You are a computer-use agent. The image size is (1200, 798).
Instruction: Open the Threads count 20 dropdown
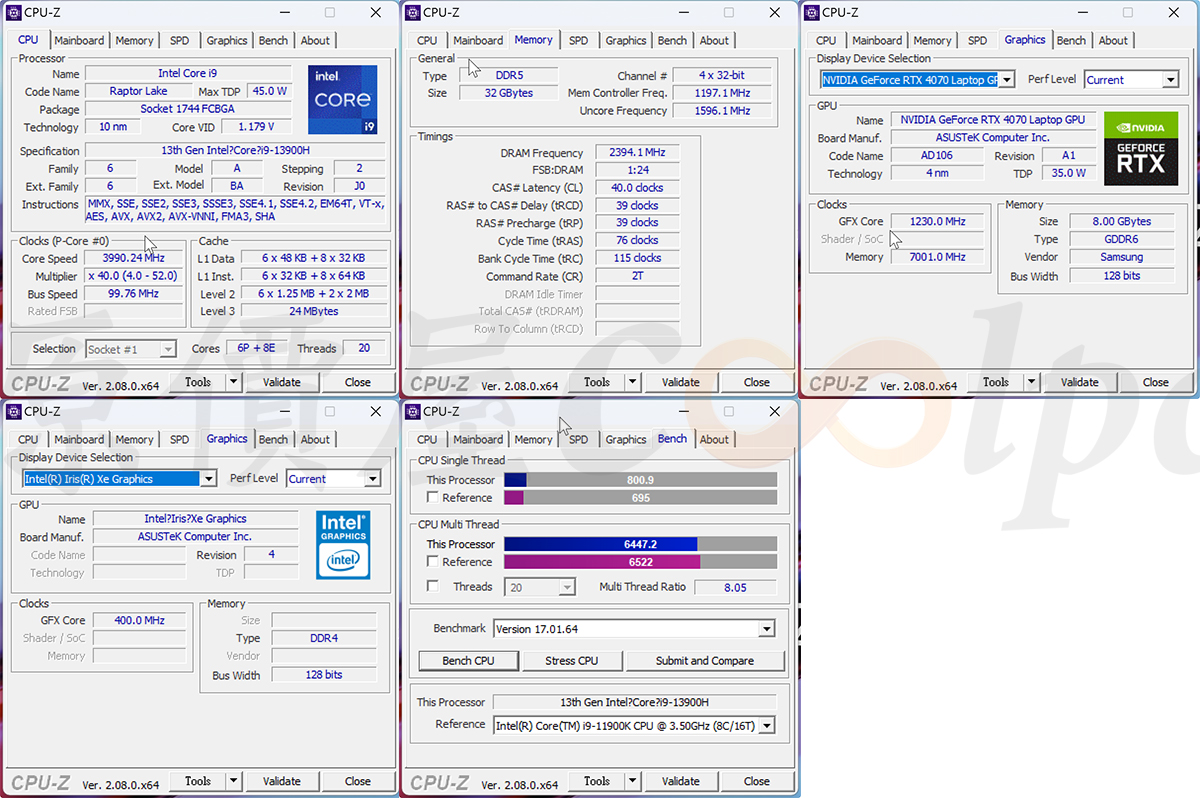tap(567, 587)
